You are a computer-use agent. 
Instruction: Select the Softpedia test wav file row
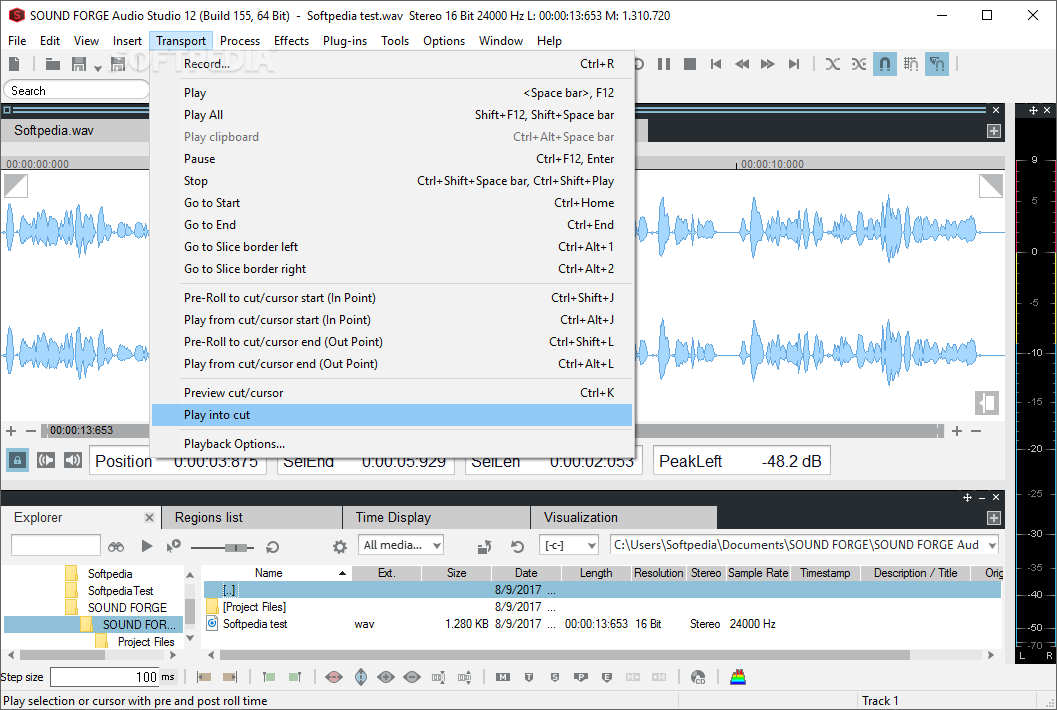601,624
